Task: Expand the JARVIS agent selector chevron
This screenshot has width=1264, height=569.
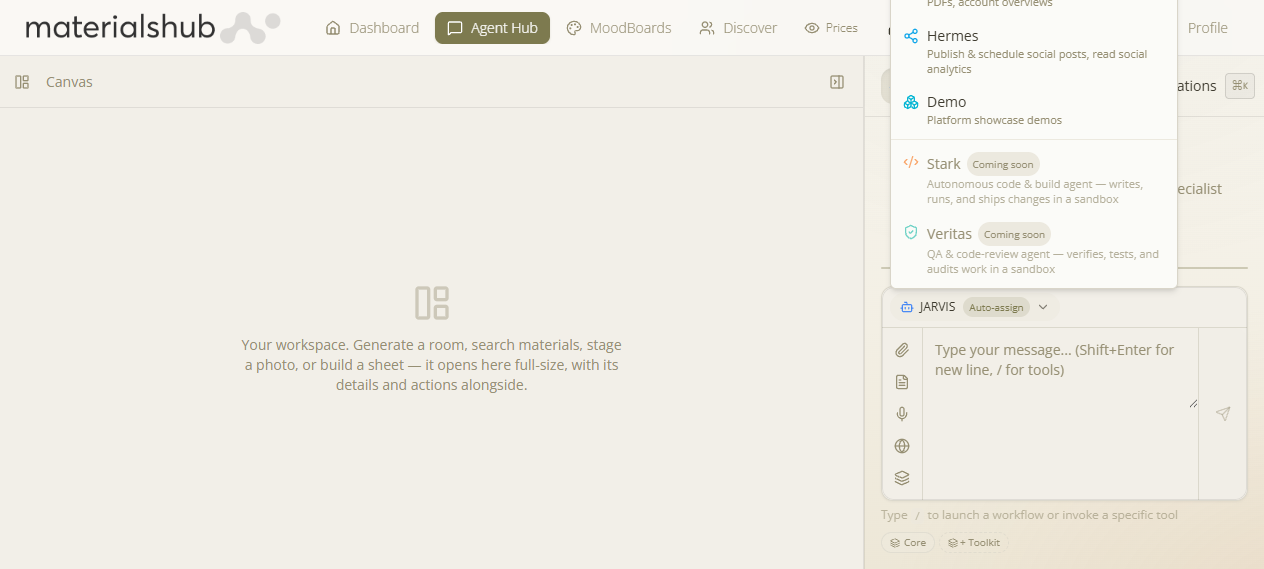Action: coord(1043,307)
